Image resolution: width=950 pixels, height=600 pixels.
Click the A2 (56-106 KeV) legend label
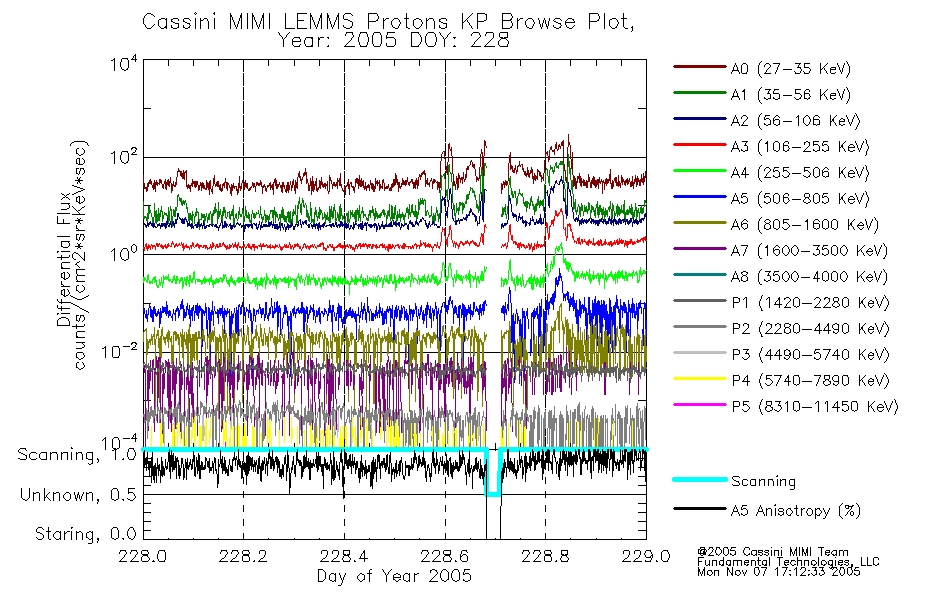[x=796, y=121]
